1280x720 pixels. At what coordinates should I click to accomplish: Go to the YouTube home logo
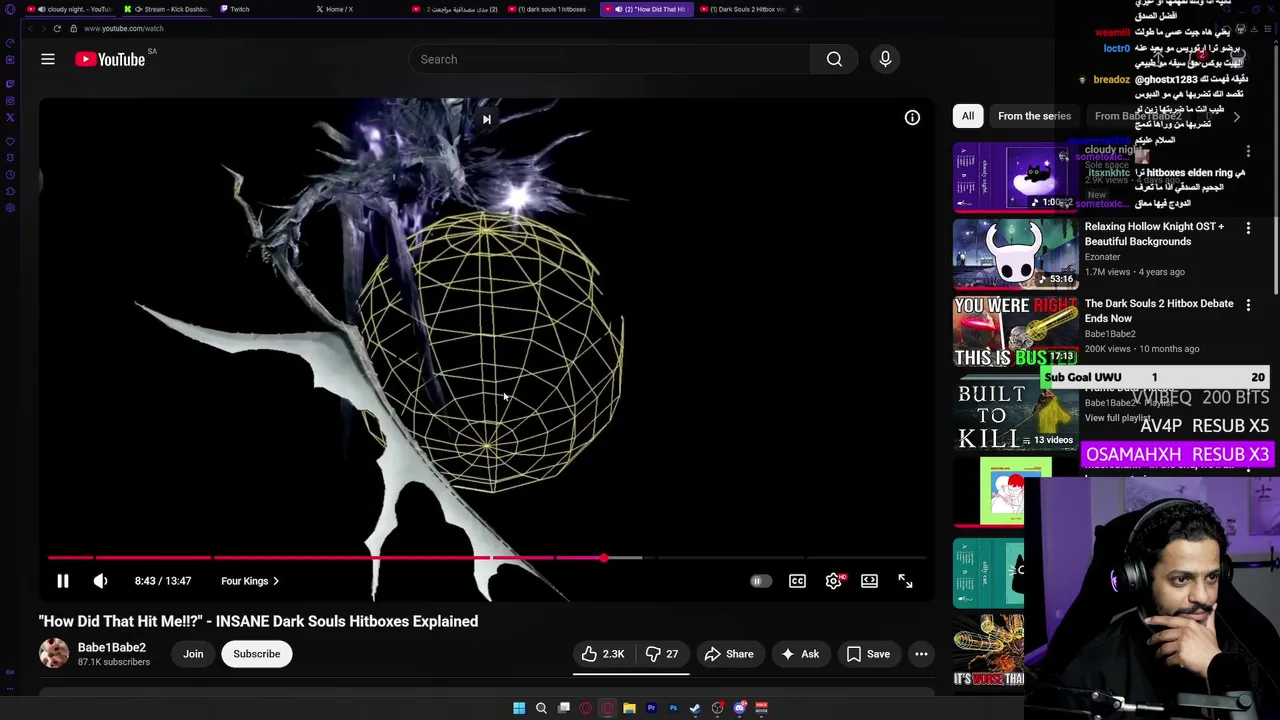point(110,59)
